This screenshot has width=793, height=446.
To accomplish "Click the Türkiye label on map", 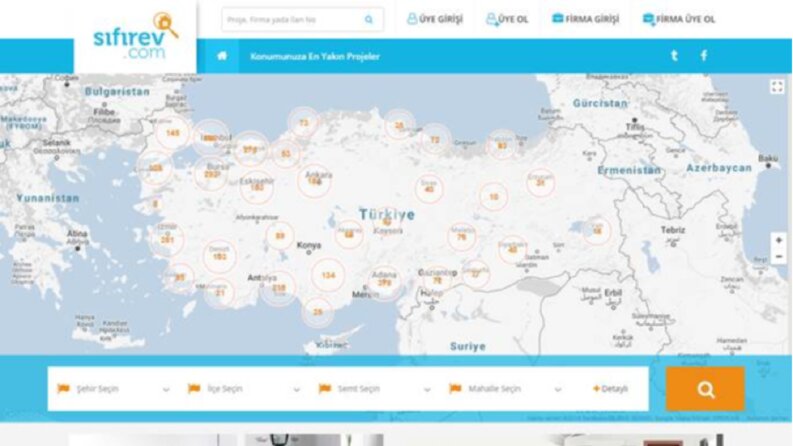I will pos(387,214).
